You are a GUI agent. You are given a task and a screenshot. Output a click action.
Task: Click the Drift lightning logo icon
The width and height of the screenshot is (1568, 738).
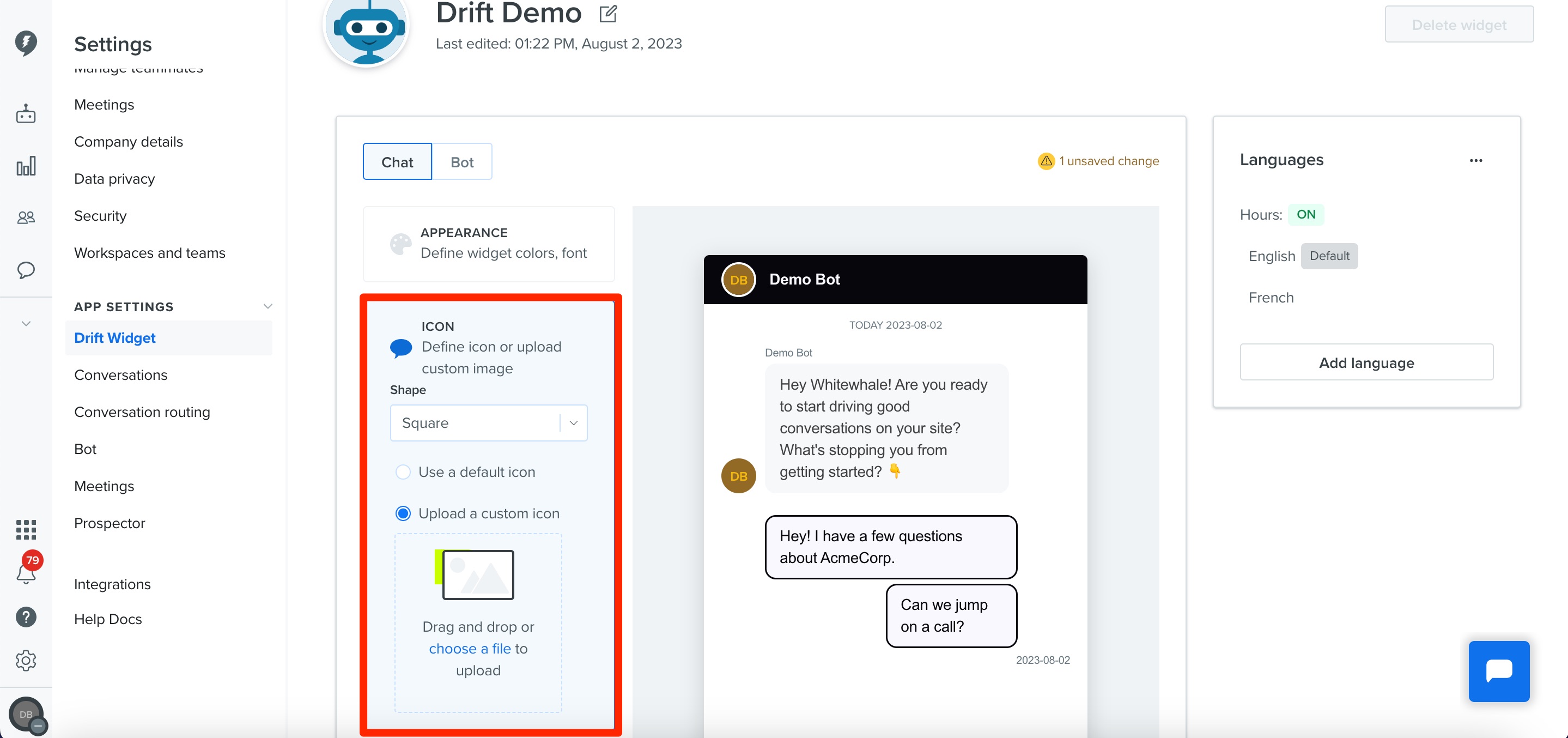pos(26,43)
